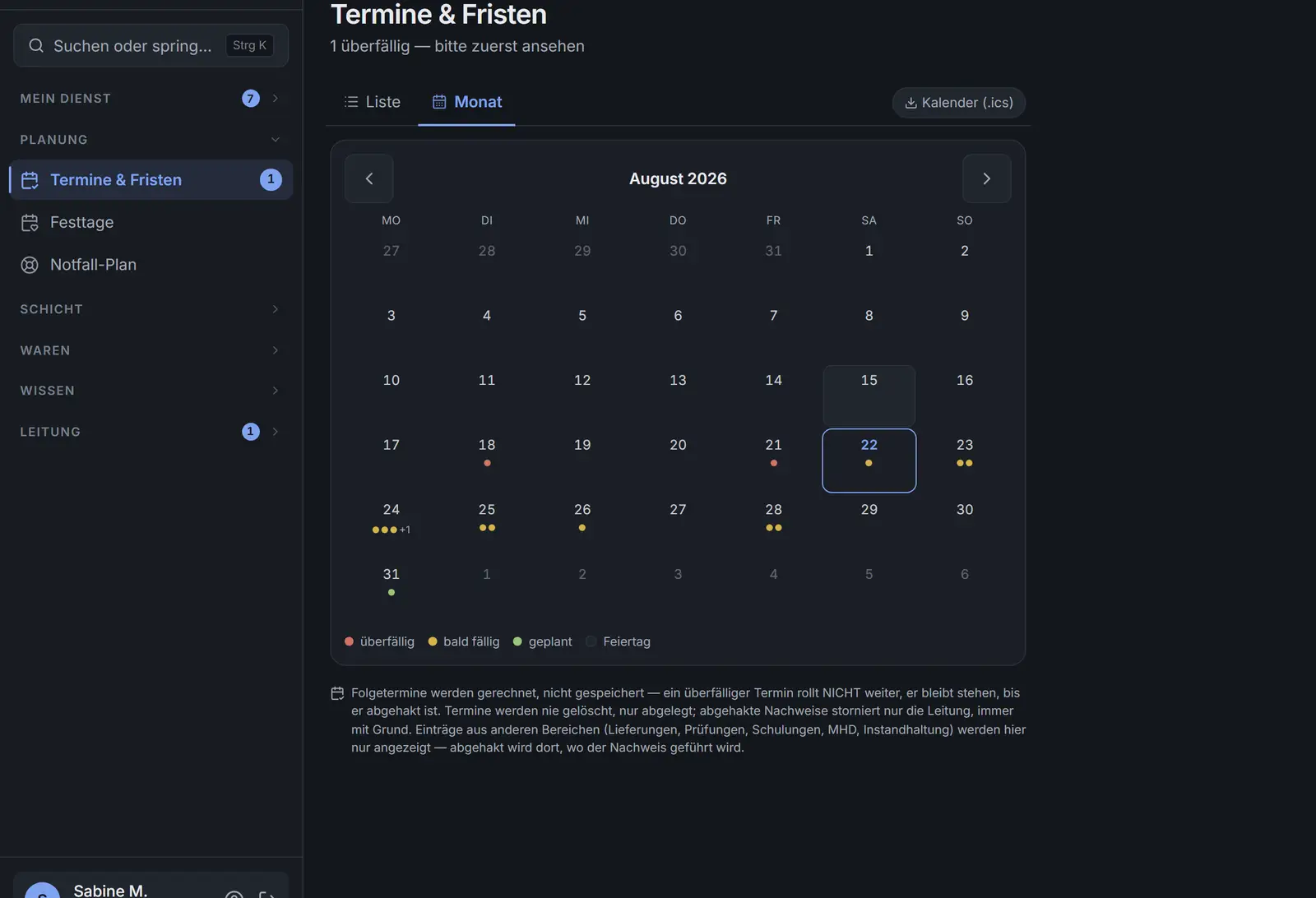Select the Monat tab
Image resolution: width=1316 pixels, height=898 pixels.
[466, 102]
